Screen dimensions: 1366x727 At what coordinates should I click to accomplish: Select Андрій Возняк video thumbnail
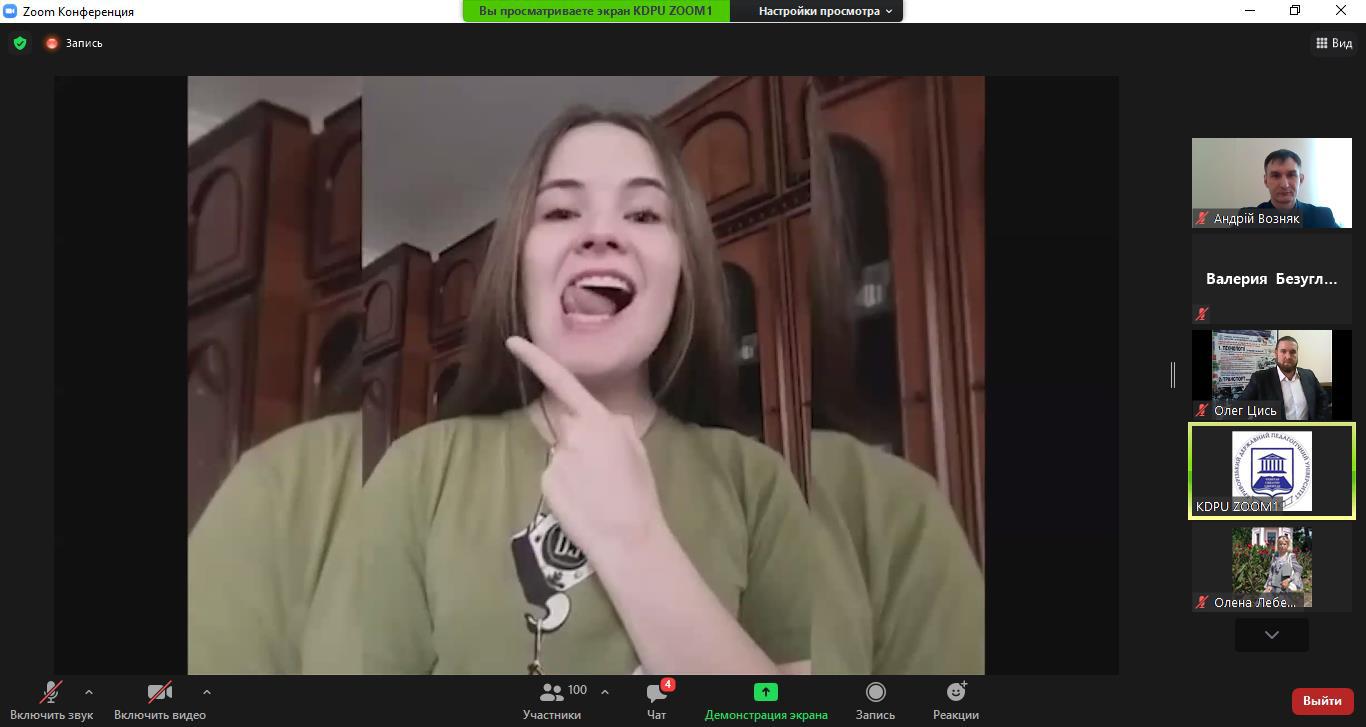(x=1271, y=183)
